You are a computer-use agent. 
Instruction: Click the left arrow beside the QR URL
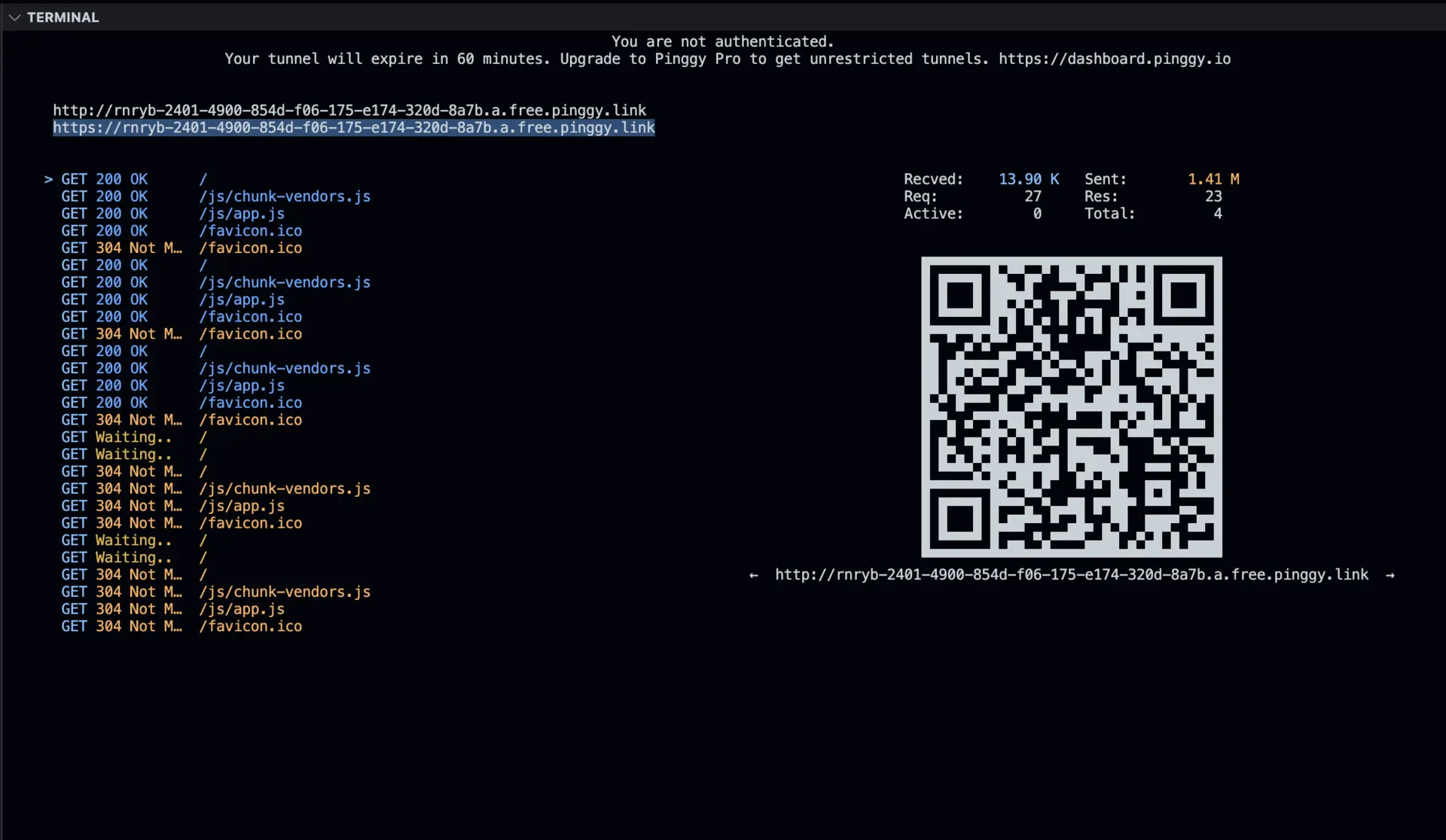[x=754, y=575]
